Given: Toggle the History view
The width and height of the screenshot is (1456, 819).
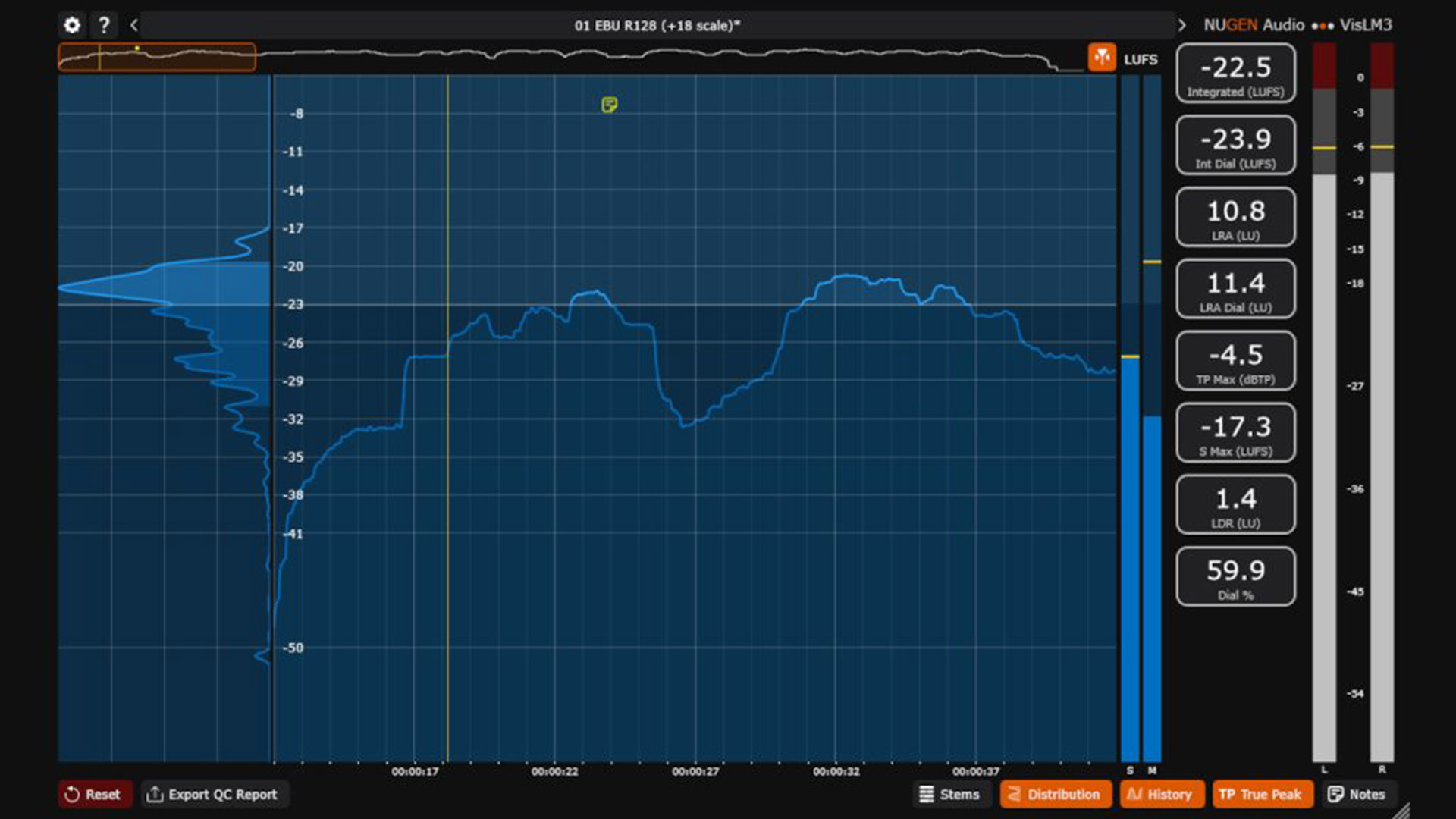Looking at the screenshot, I should 1161,794.
